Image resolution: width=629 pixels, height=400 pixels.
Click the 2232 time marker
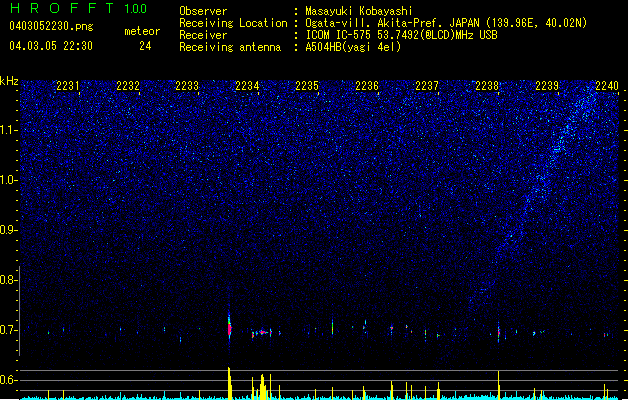(x=128, y=85)
